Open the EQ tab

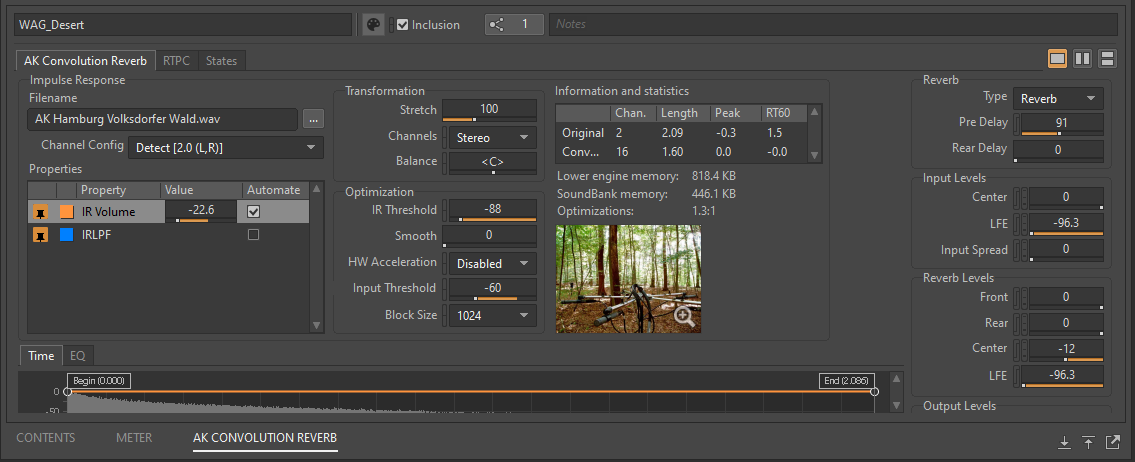(x=78, y=355)
